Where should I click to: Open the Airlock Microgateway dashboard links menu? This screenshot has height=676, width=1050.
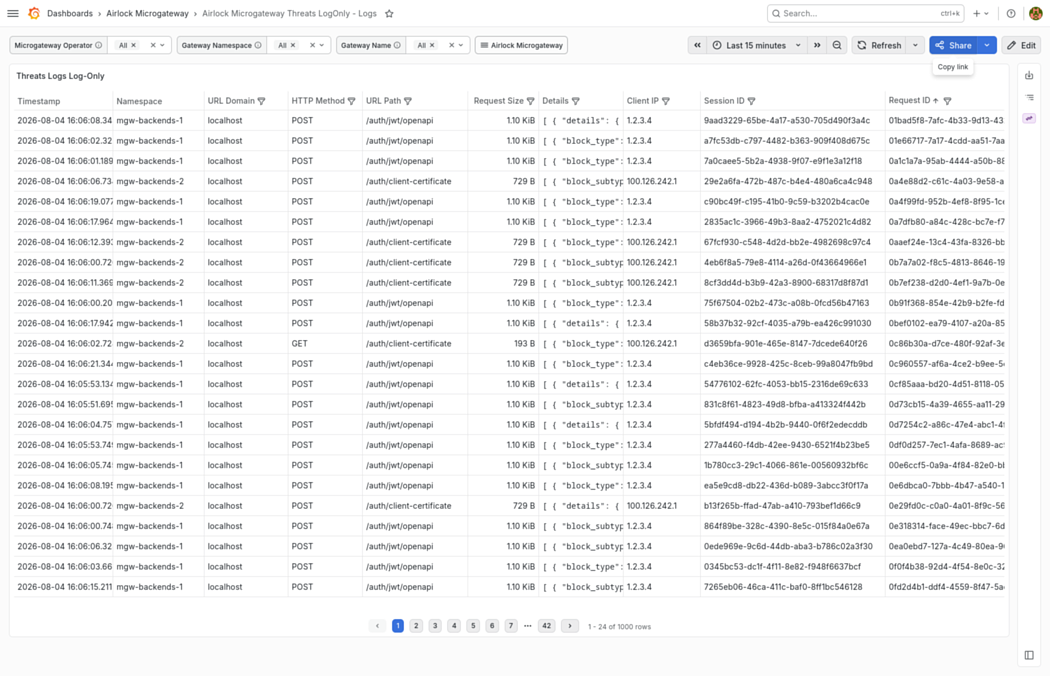pos(521,46)
